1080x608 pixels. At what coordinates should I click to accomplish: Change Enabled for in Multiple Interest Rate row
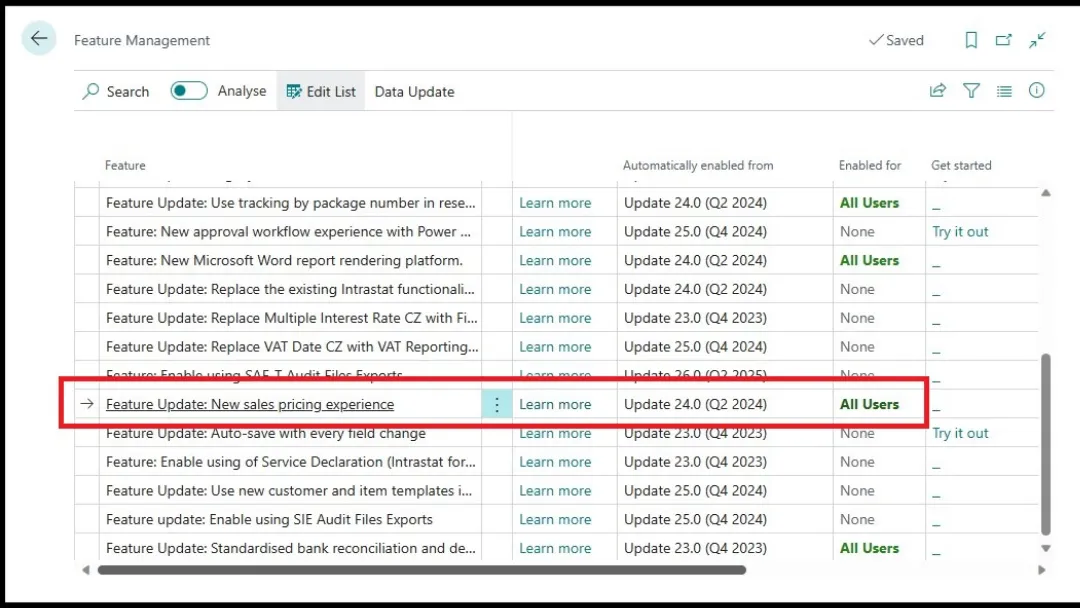[858, 318]
